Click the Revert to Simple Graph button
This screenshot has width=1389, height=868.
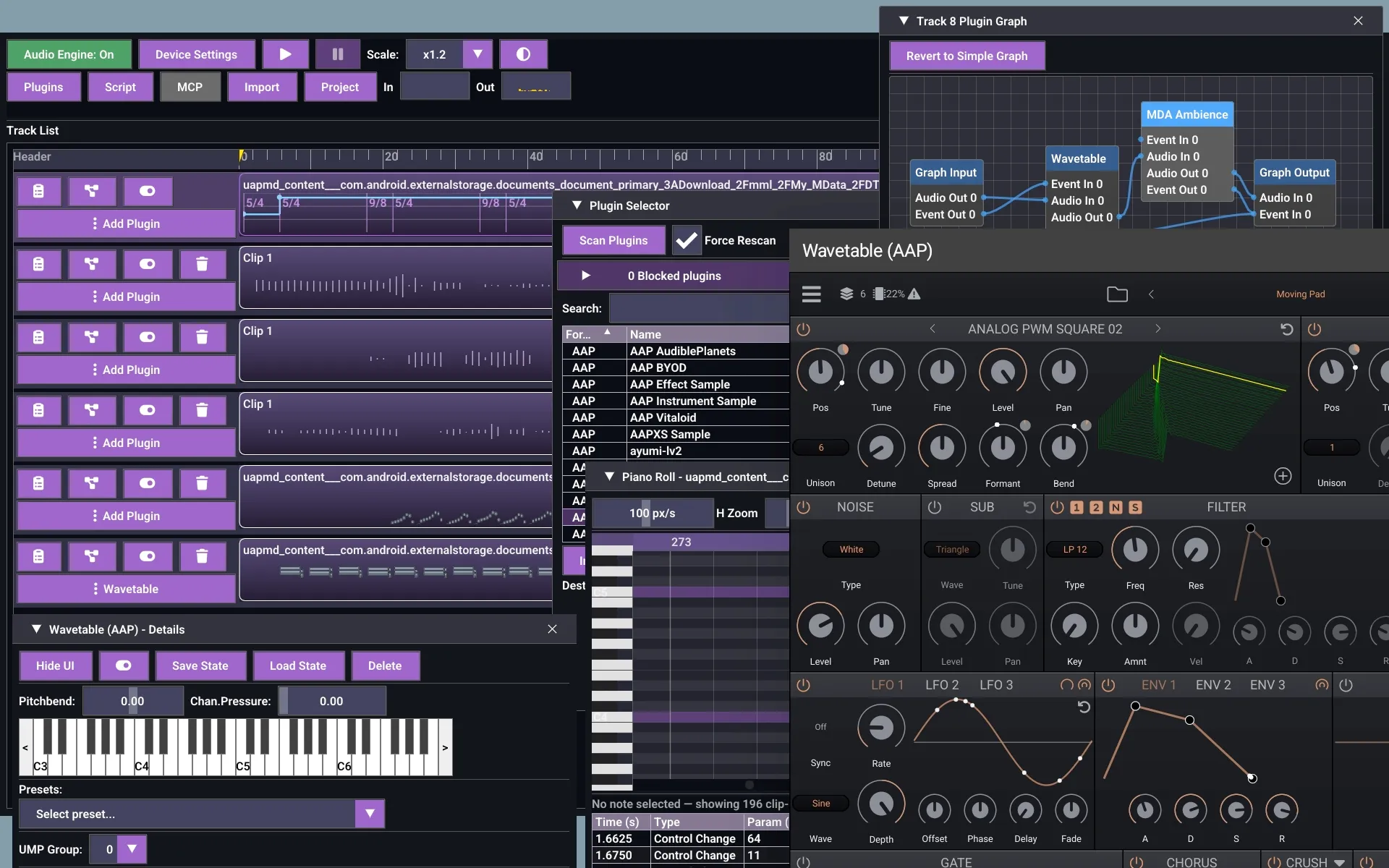(x=967, y=56)
